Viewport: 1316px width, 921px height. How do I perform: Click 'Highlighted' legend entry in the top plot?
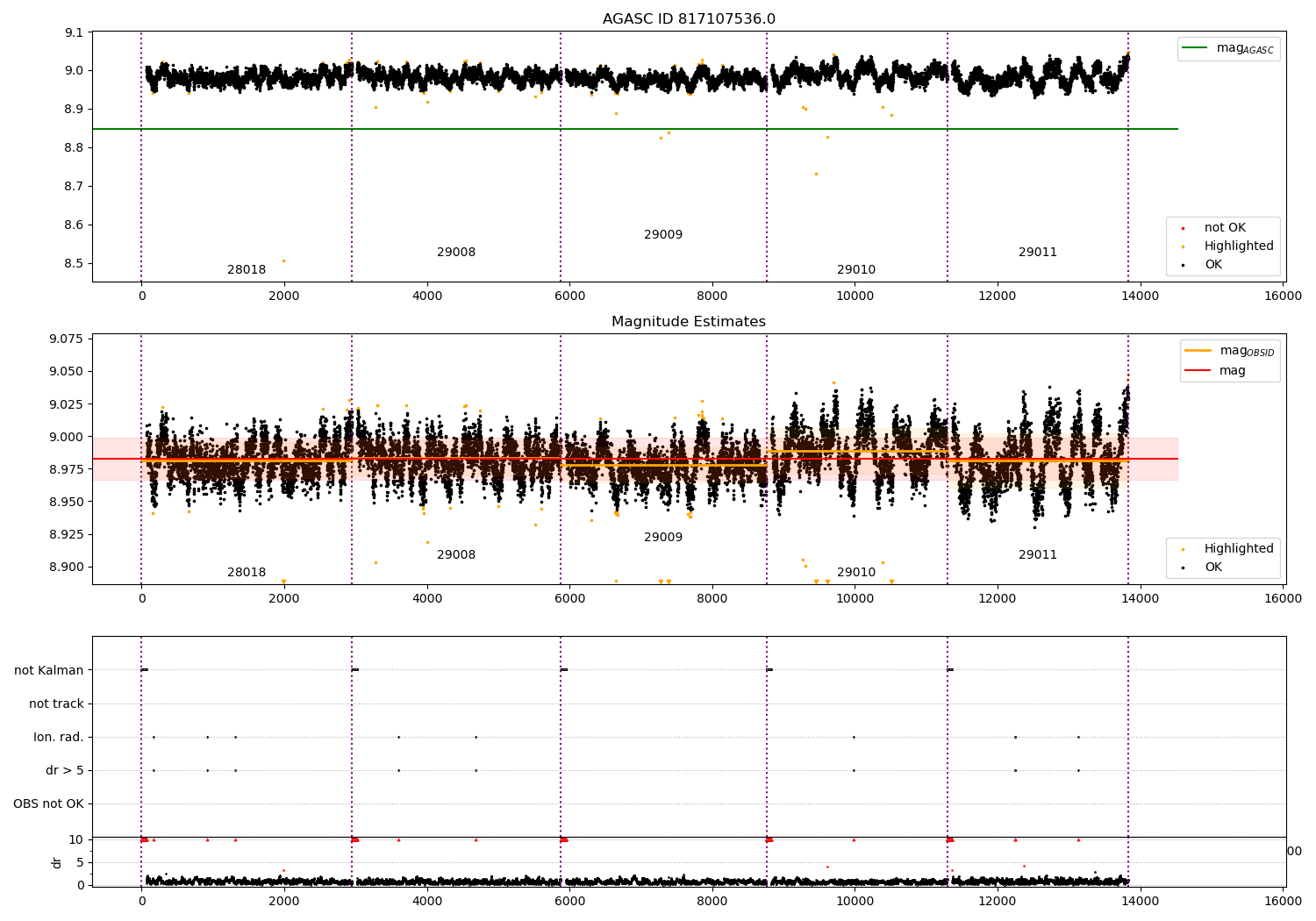point(1239,246)
